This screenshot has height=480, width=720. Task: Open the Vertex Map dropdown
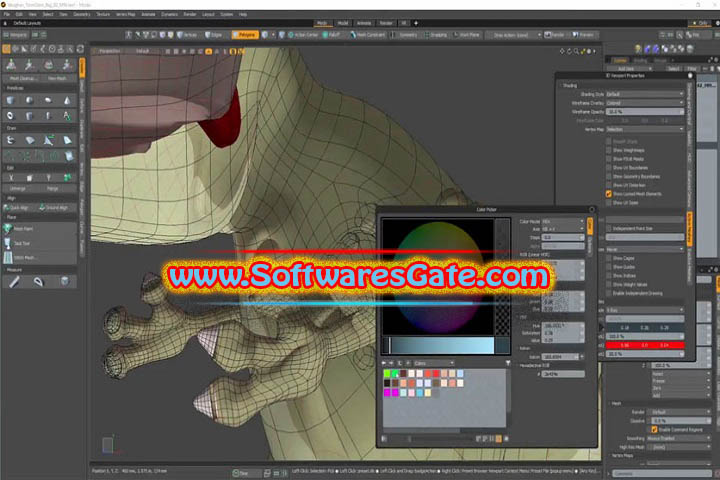pyautogui.click(x=645, y=130)
